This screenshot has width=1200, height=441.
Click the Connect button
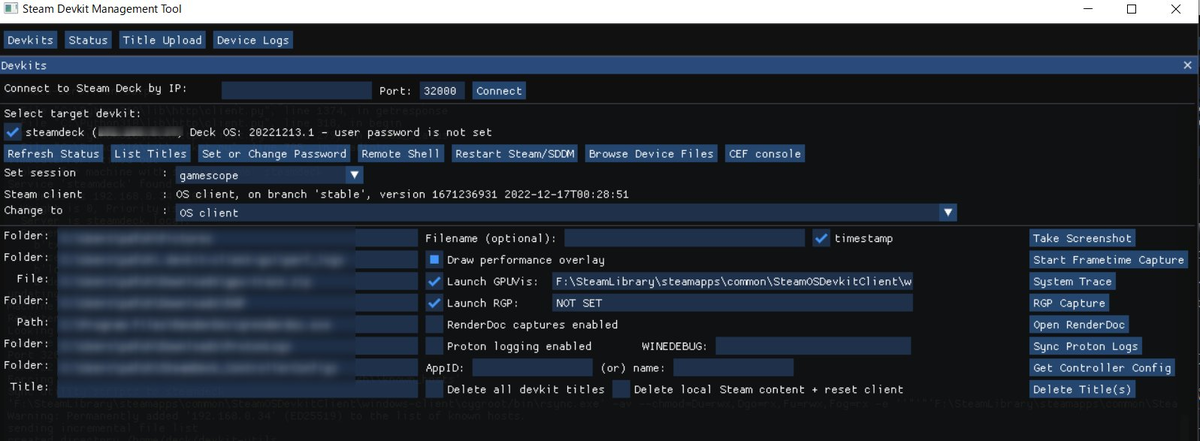(x=499, y=90)
